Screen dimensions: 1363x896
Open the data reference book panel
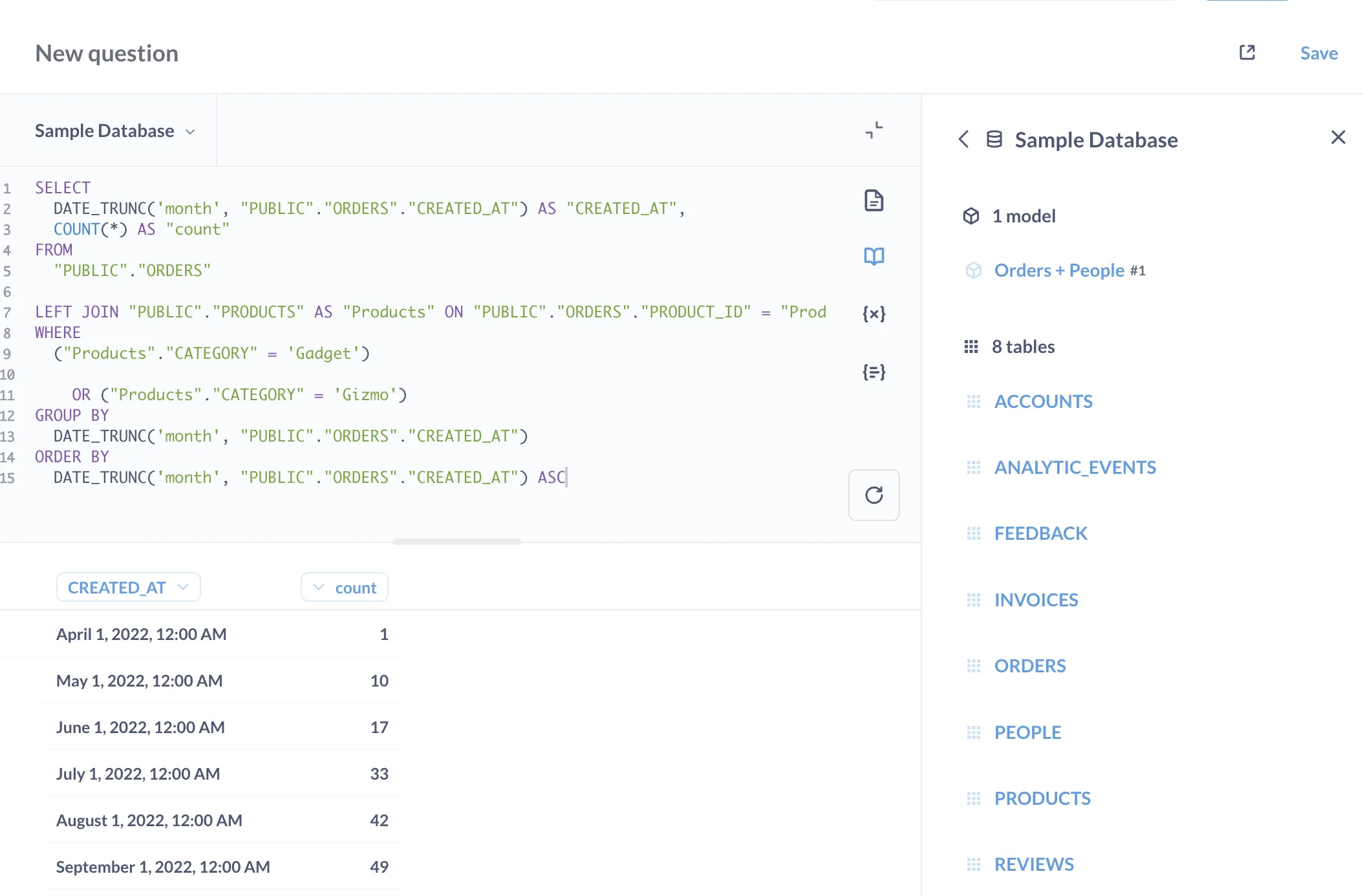click(x=874, y=256)
